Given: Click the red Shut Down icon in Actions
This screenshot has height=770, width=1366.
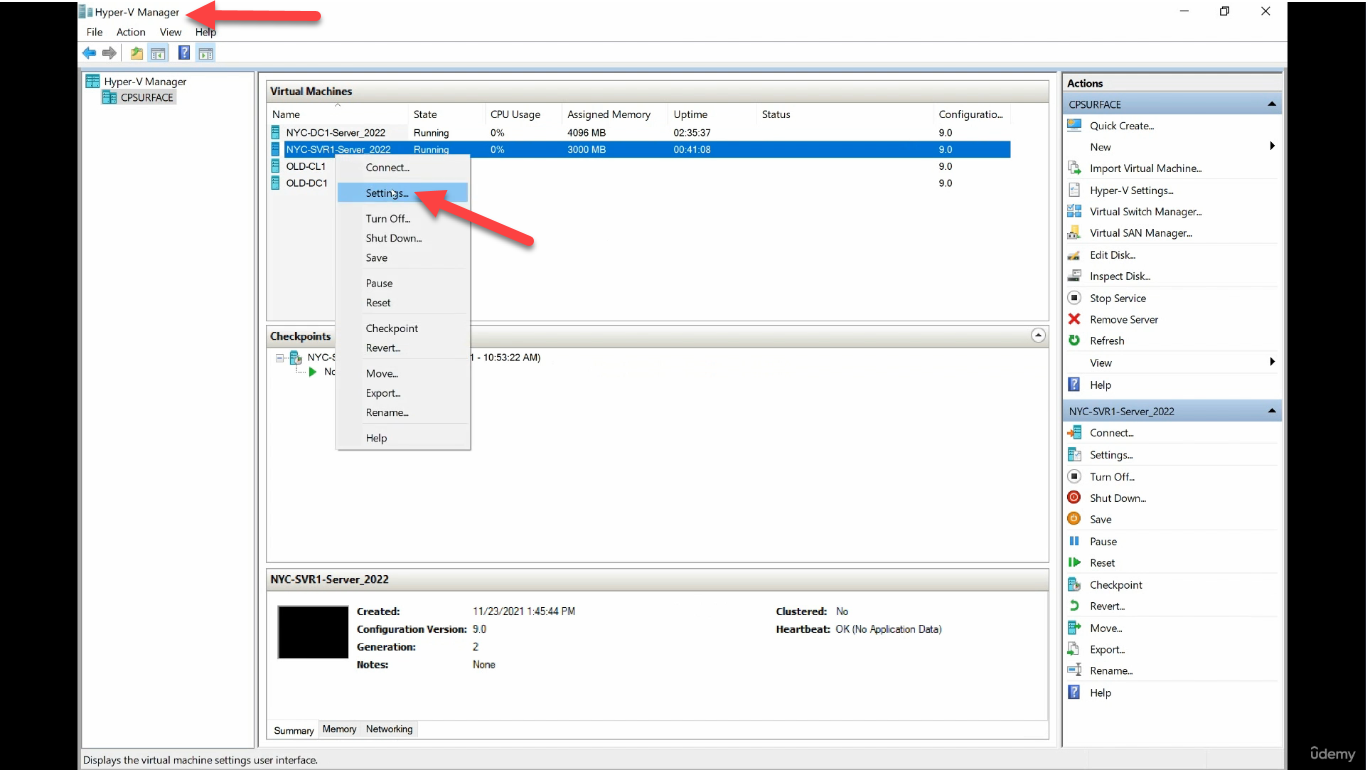Looking at the screenshot, I should [1074, 498].
